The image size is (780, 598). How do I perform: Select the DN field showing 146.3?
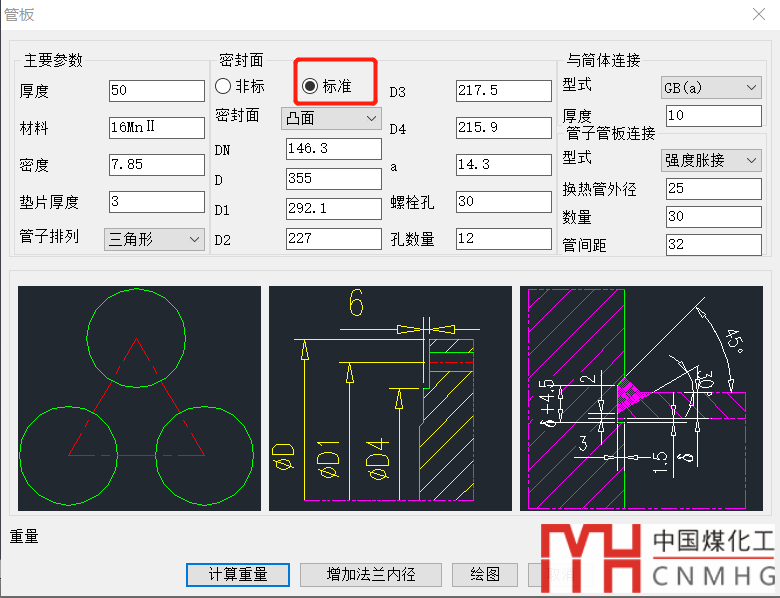tap(333, 149)
